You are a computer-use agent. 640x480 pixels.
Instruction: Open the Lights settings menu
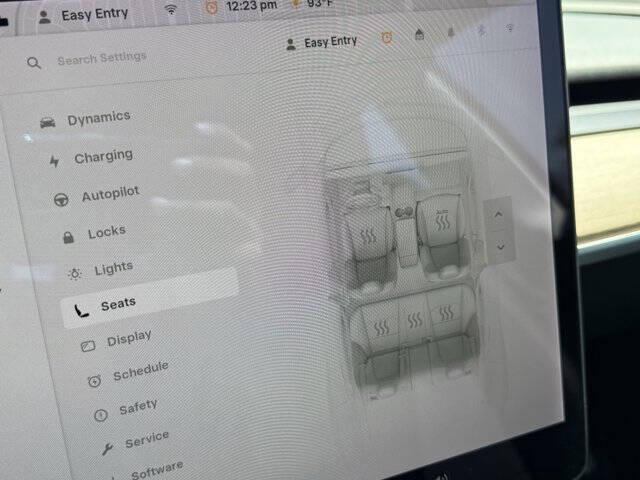pyautogui.click(x=113, y=268)
